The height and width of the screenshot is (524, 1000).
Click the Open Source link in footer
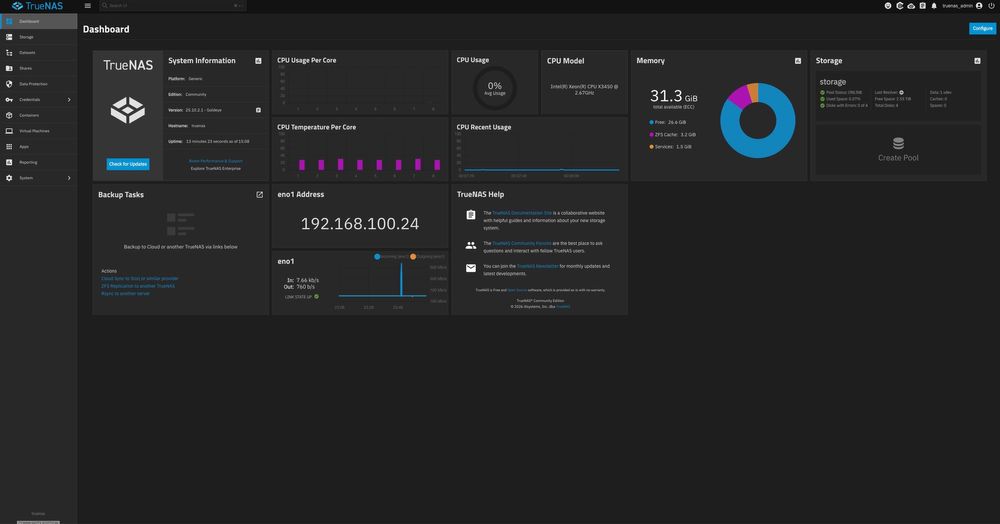click(517, 290)
